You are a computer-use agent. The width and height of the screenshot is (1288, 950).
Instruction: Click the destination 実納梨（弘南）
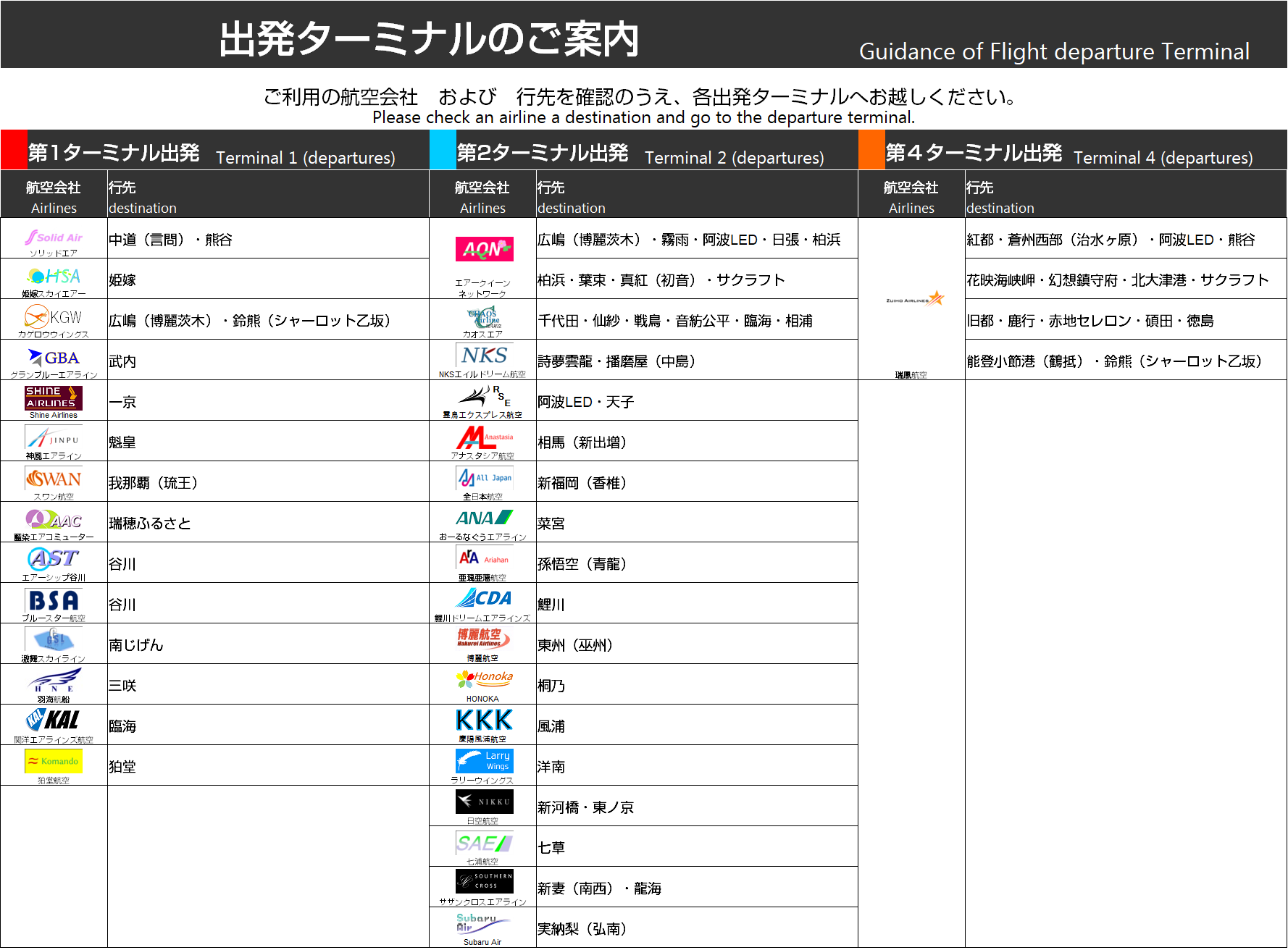pyautogui.click(x=582, y=929)
